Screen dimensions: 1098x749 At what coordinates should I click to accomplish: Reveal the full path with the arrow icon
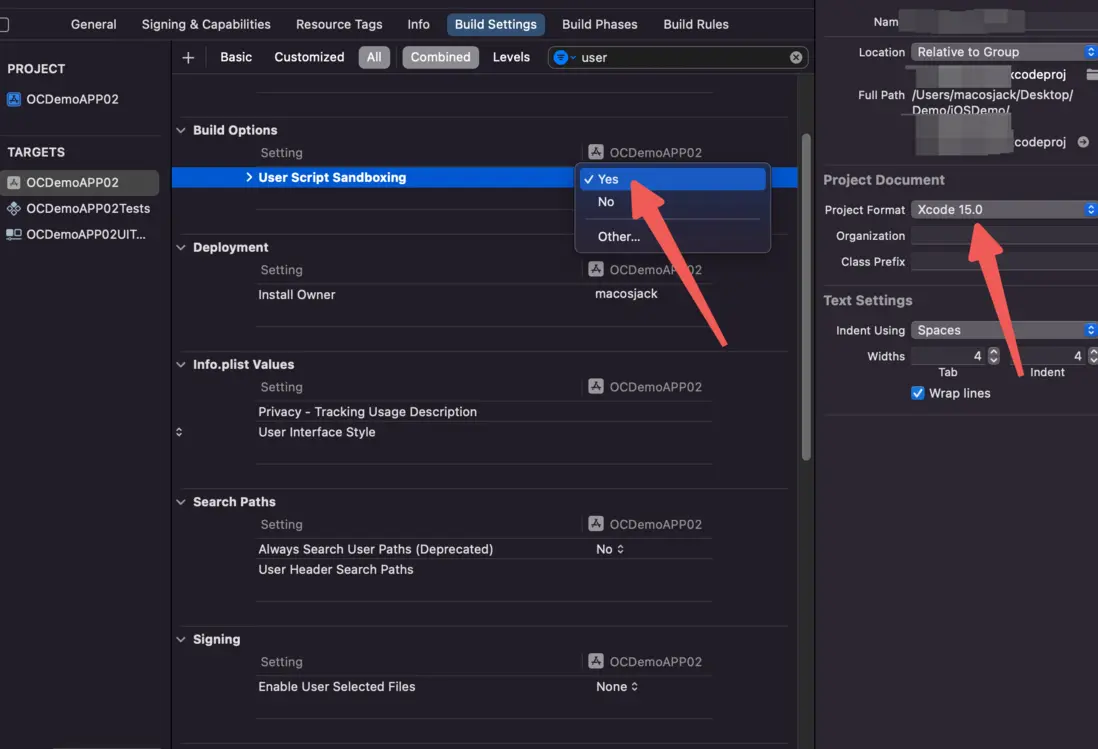pos(1083,143)
